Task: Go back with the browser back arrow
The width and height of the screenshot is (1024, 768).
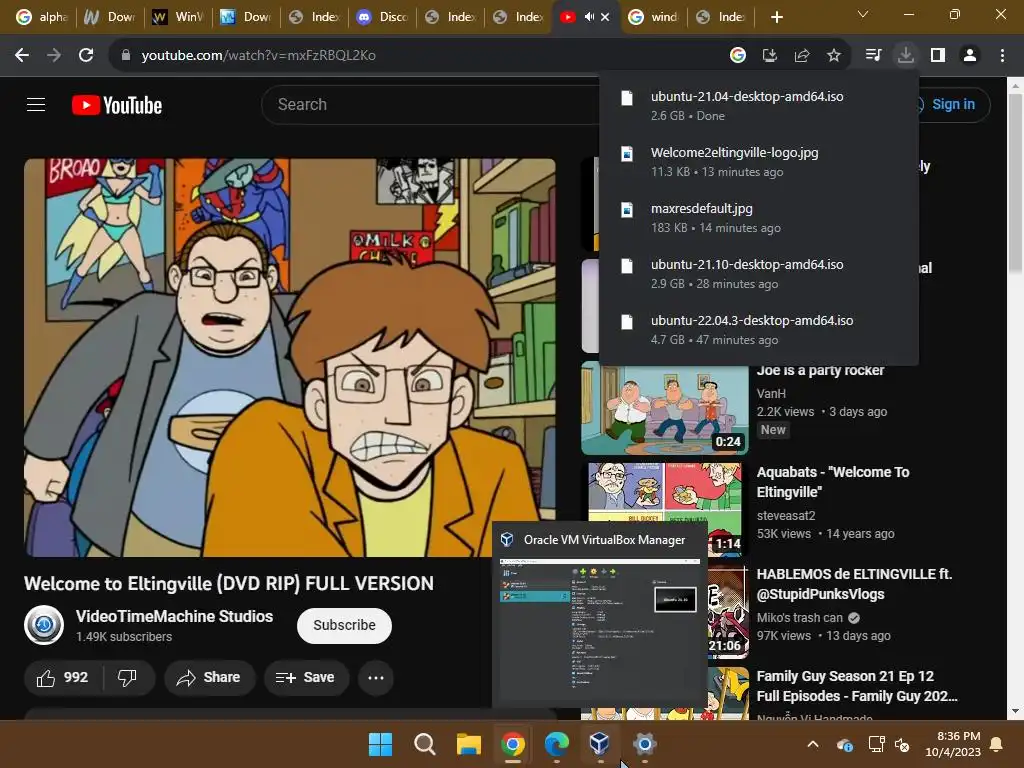Action: pos(22,55)
